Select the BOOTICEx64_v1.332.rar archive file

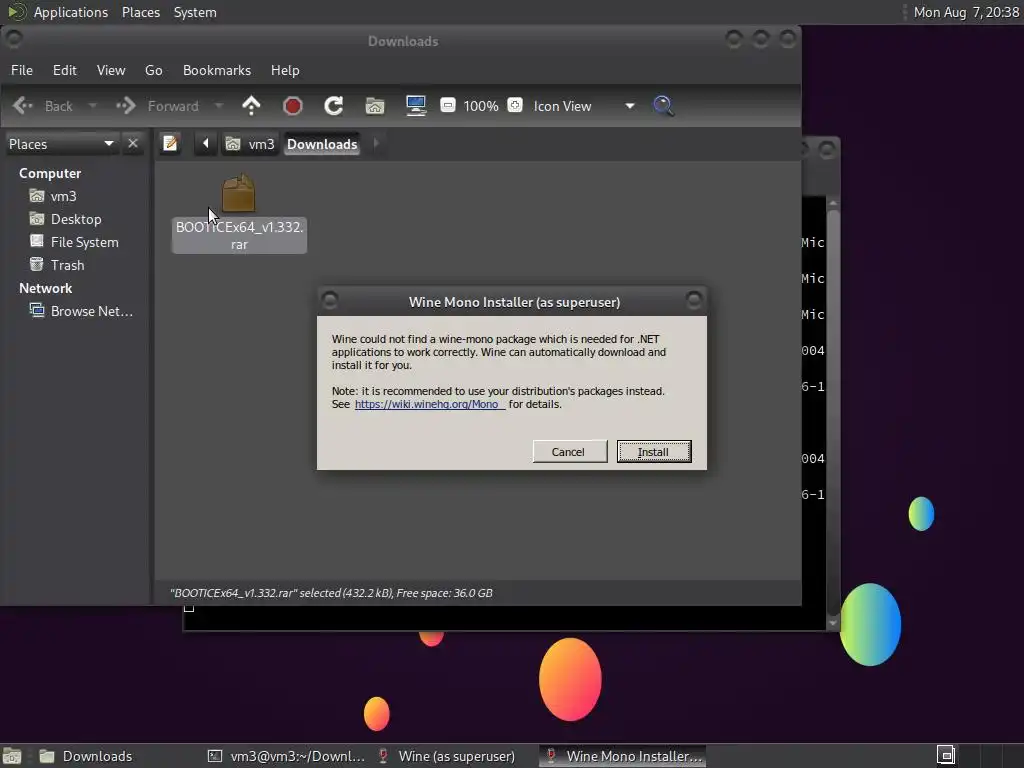[239, 213]
